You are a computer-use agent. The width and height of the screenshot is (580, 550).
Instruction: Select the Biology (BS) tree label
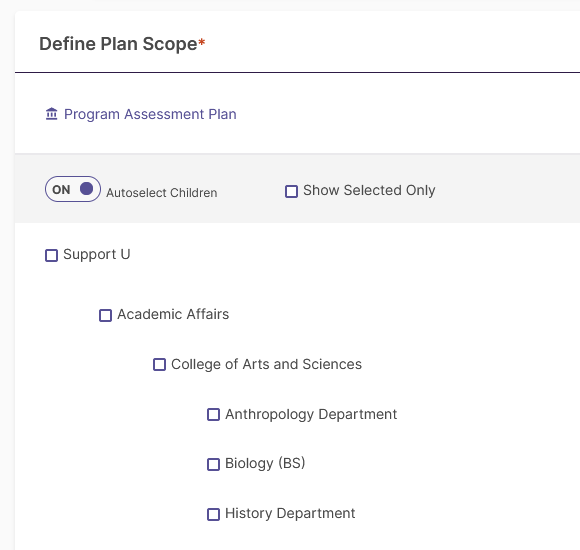point(265,463)
